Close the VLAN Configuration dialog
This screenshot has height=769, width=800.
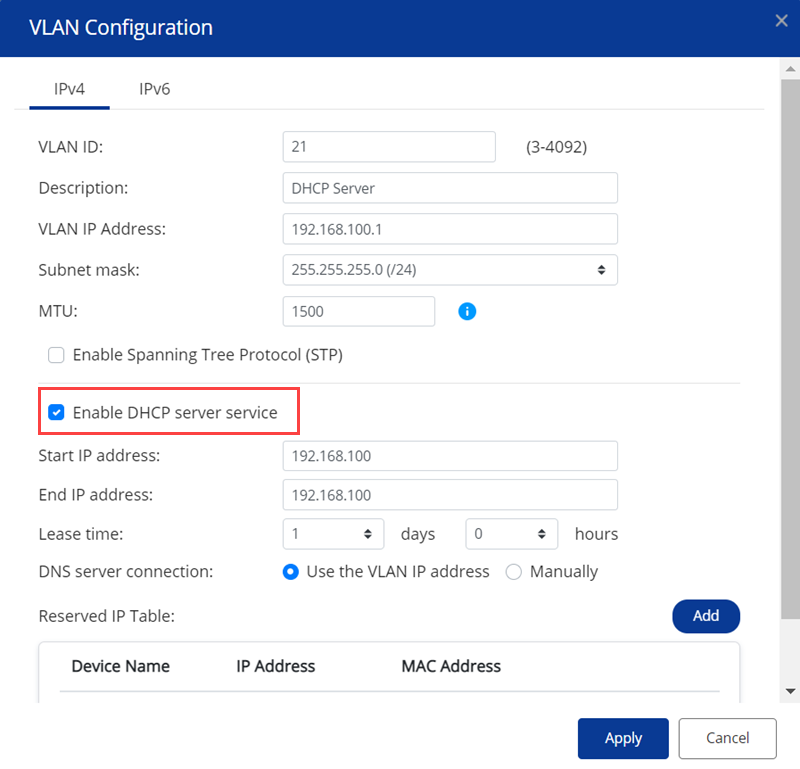781,20
